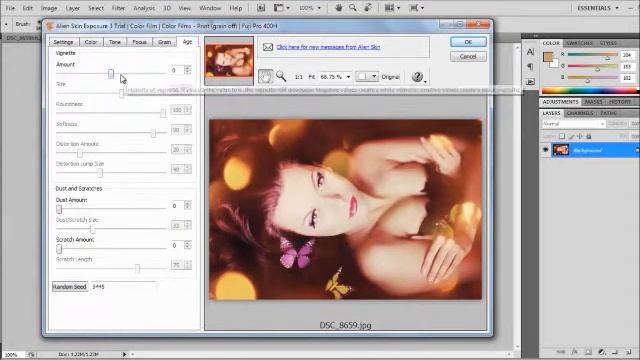Viewport: 640px width, 360px height.
Task: Open the Character panel icon
Action: [530, 52]
